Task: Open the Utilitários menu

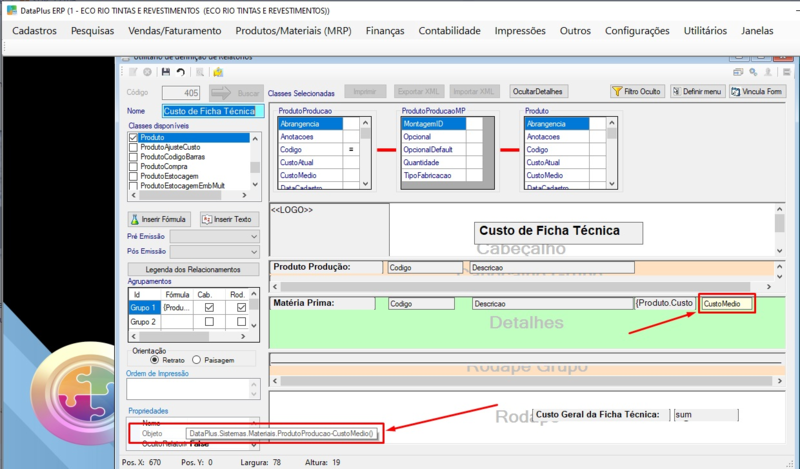Action: [705, 31]
